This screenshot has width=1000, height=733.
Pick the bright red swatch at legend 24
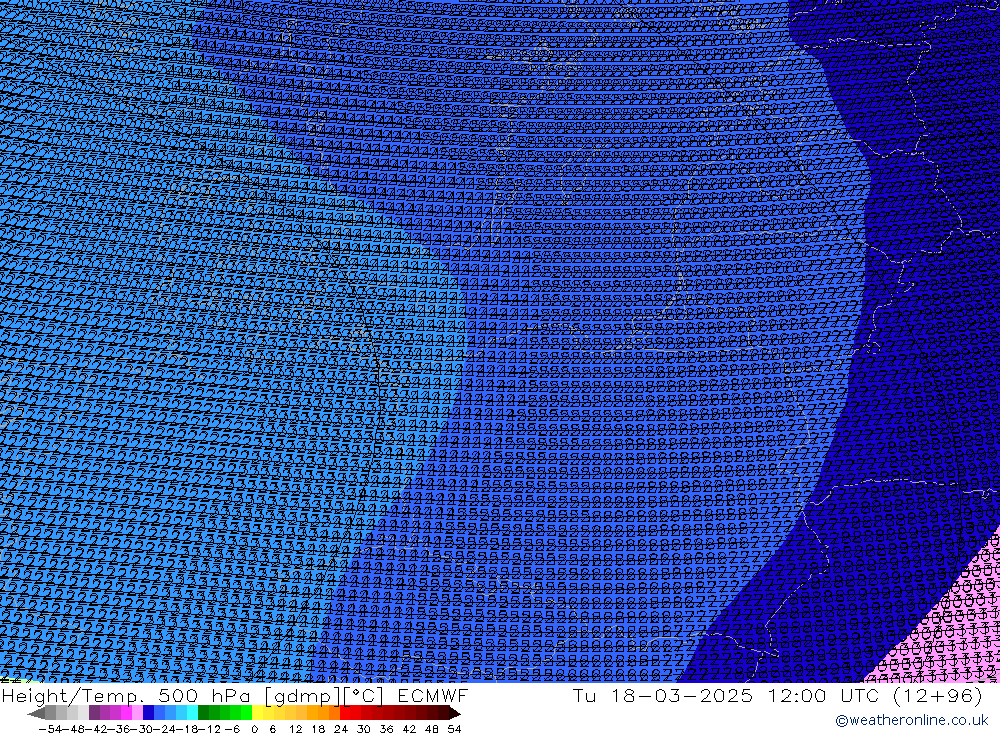click(345, 713)
